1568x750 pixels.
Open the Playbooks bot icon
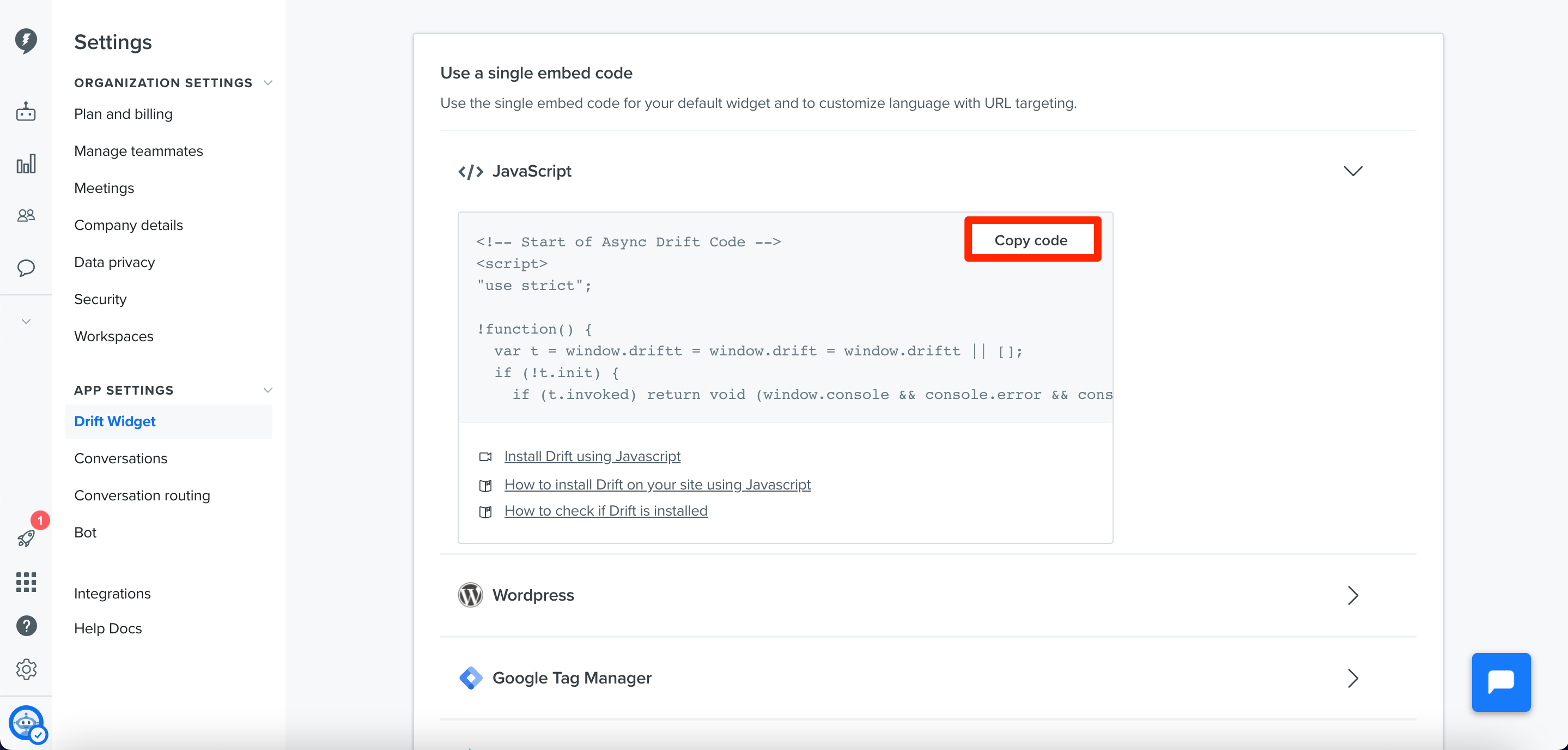(26, 111)
